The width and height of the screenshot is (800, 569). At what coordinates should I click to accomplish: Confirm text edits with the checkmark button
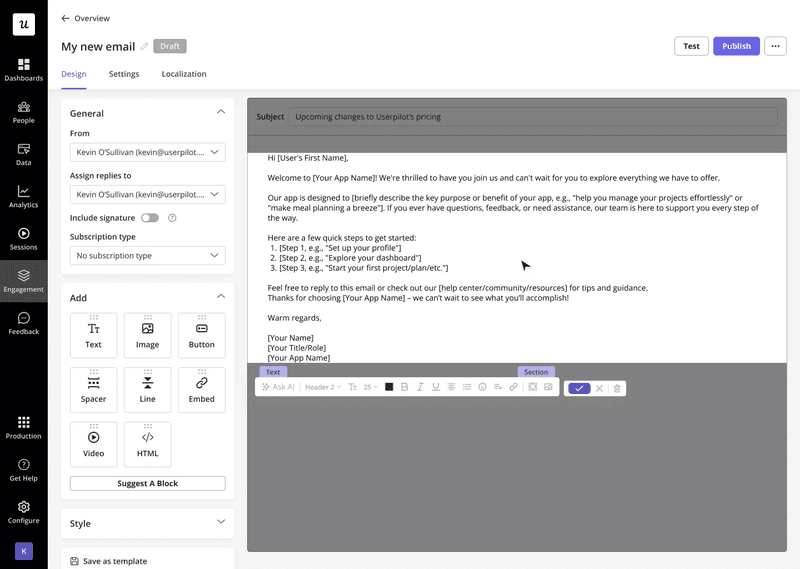point(579,388)
